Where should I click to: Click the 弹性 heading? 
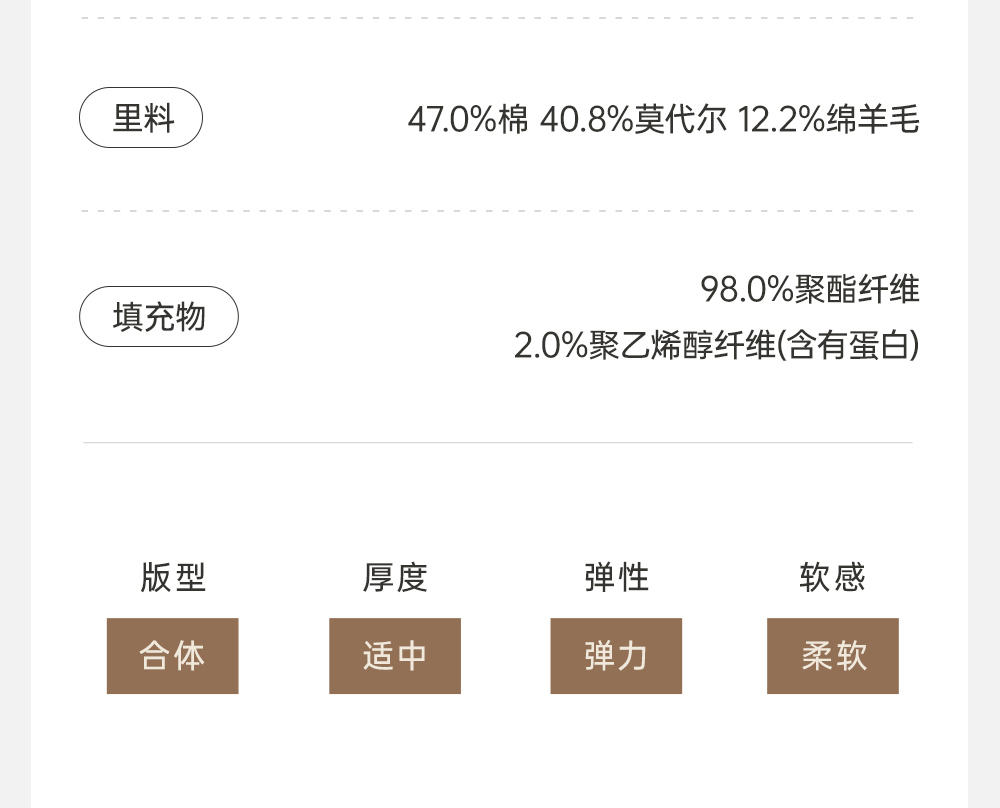pyautogui.click(x=616, y=577)
